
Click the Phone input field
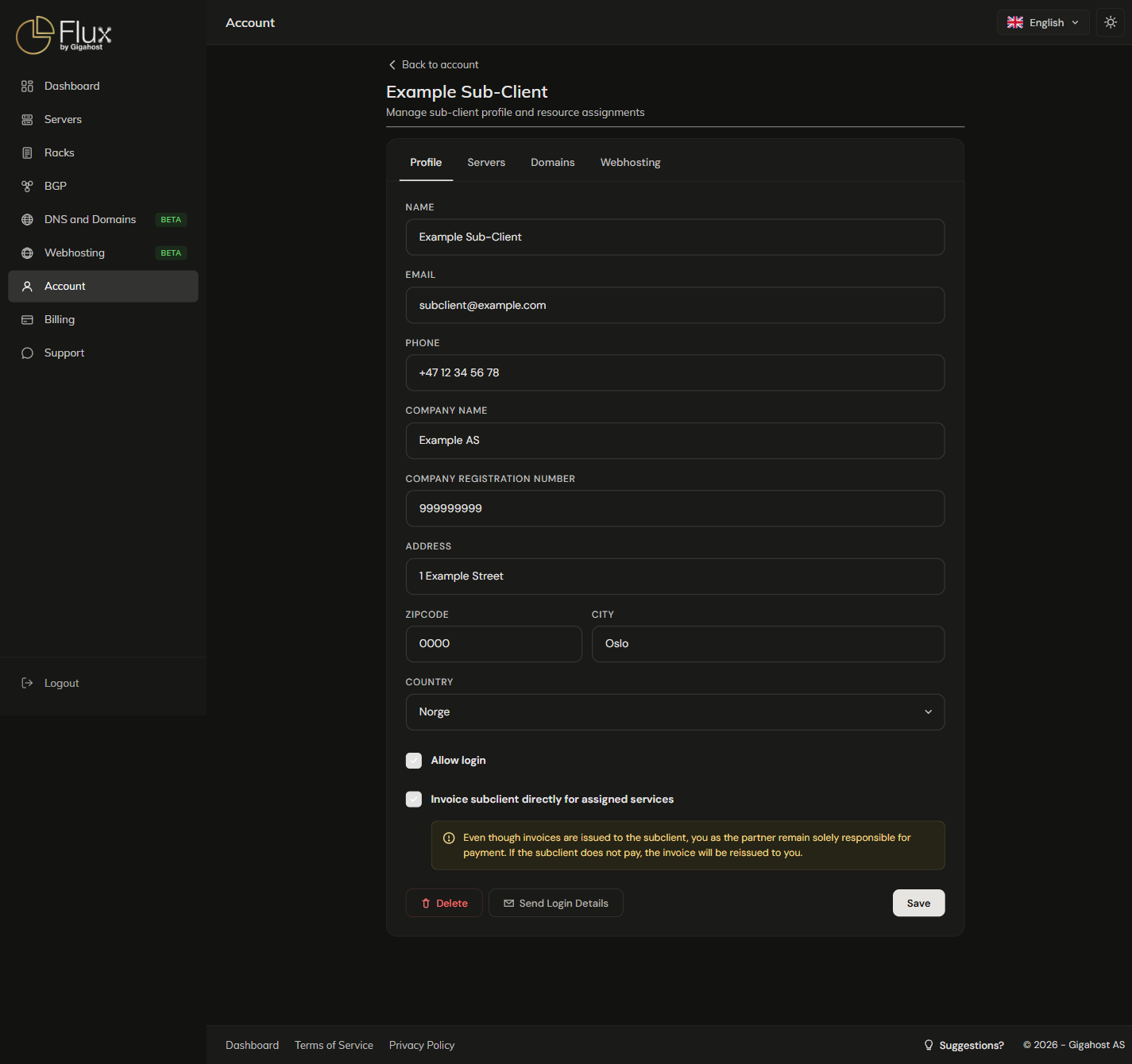coord(675,373)
